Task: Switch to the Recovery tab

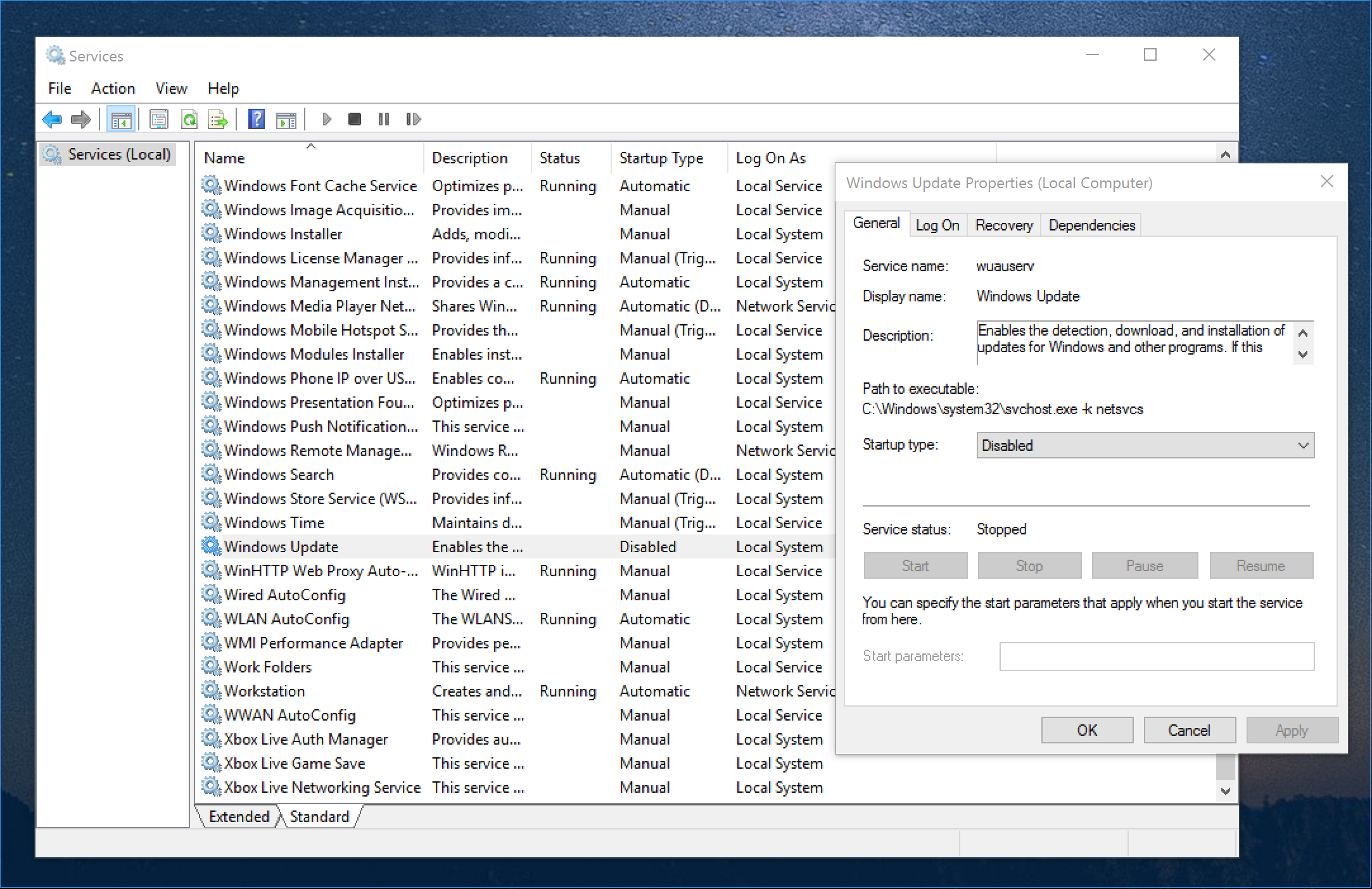Action: click(1003, 225)
